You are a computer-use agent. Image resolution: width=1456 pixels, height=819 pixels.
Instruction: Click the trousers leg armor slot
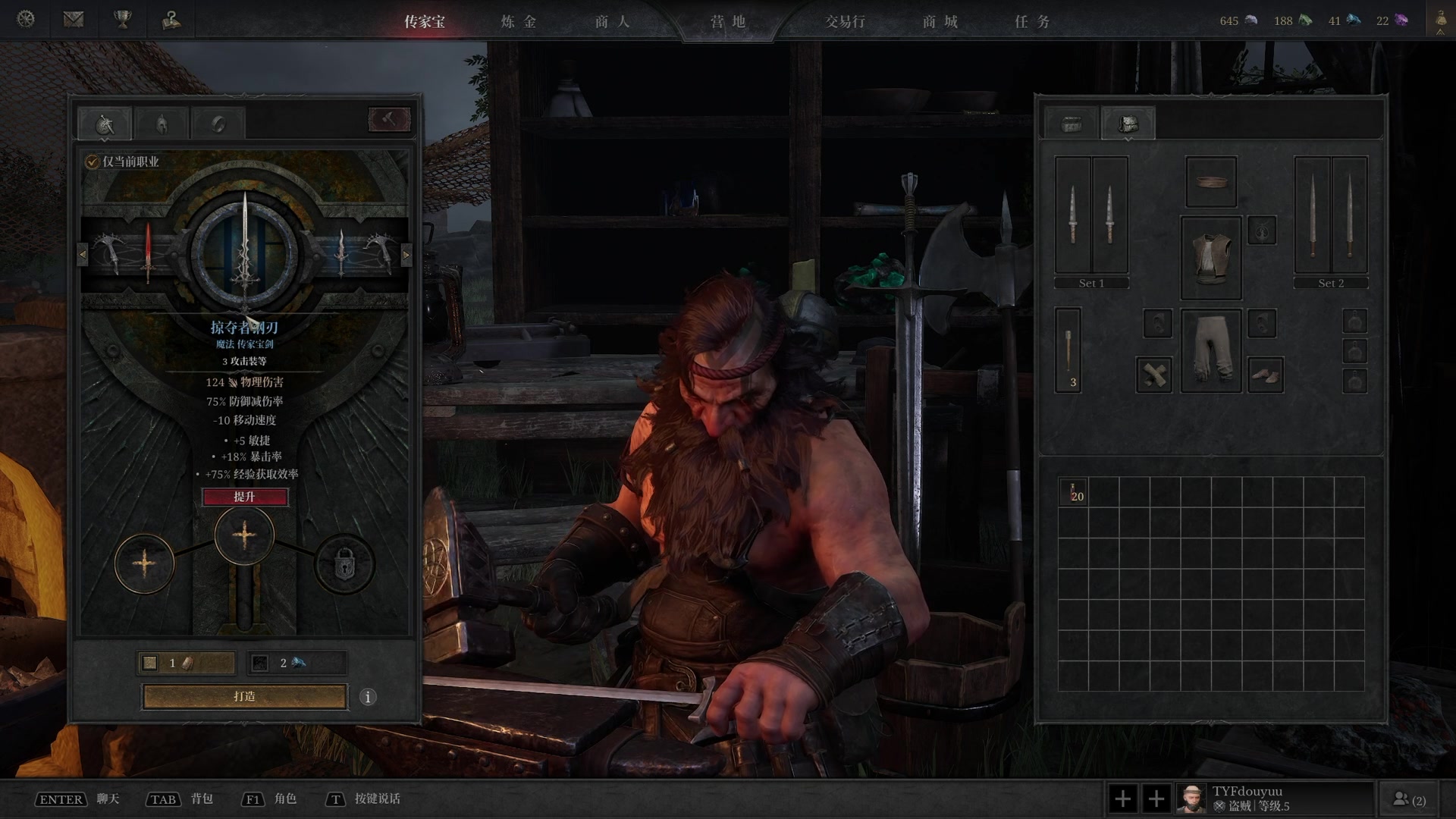click(x=1211, y=350)
